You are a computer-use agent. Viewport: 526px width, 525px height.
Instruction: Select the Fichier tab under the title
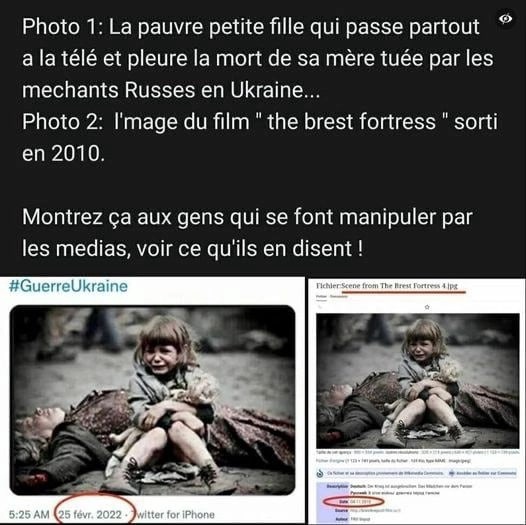pyautogui.click(x=321, y=296)
